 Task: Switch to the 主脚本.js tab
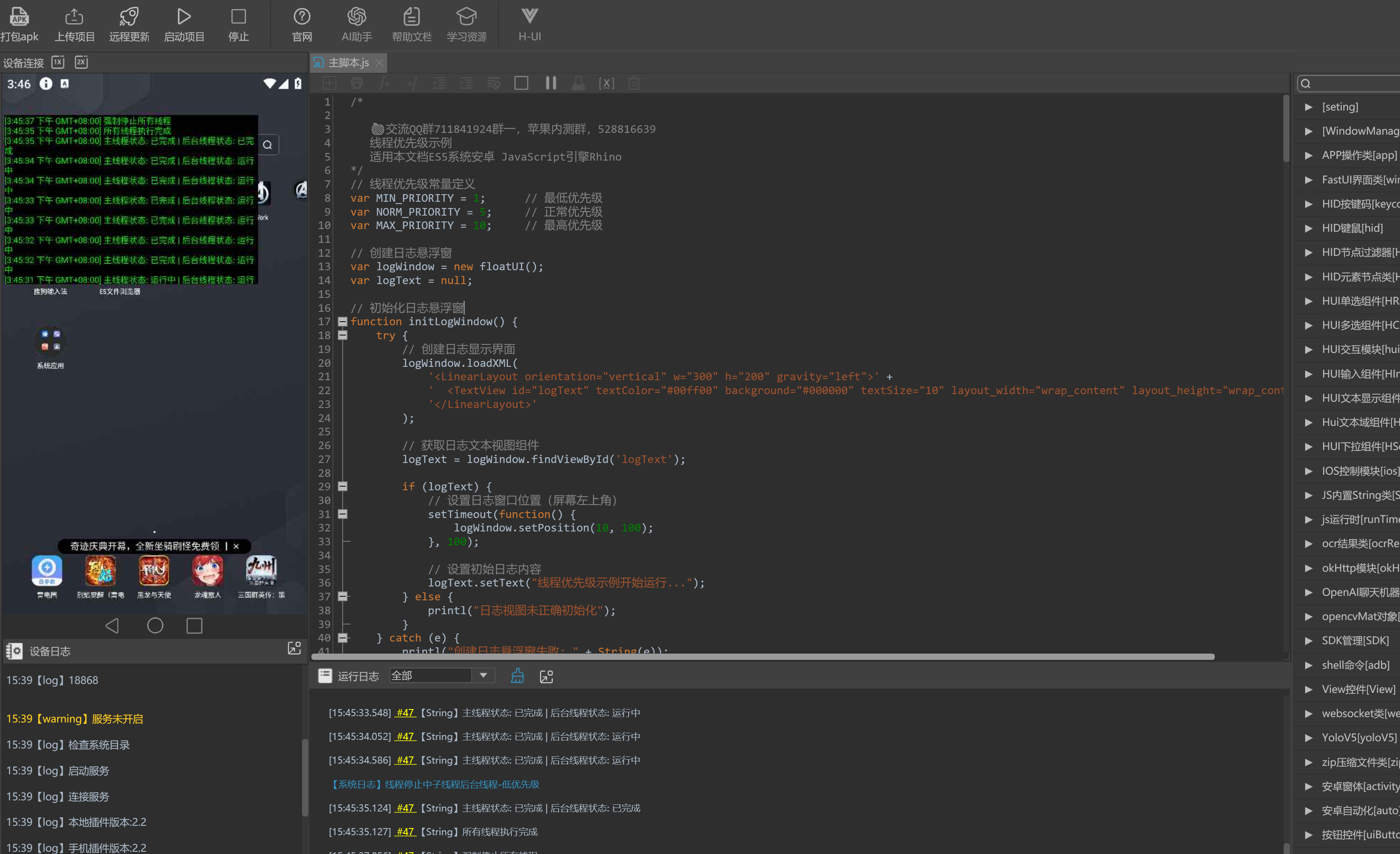click(348, 63)
